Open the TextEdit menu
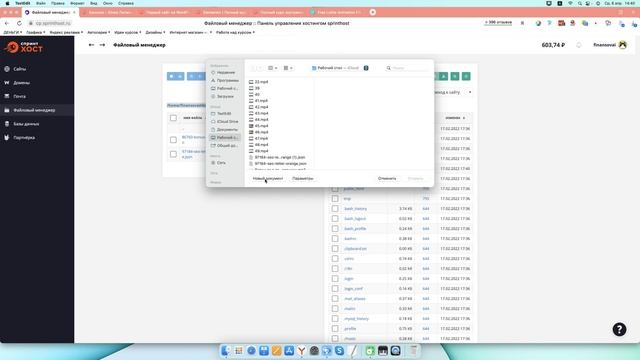This screenshot has width=640, height=360. tap(23, 3)
